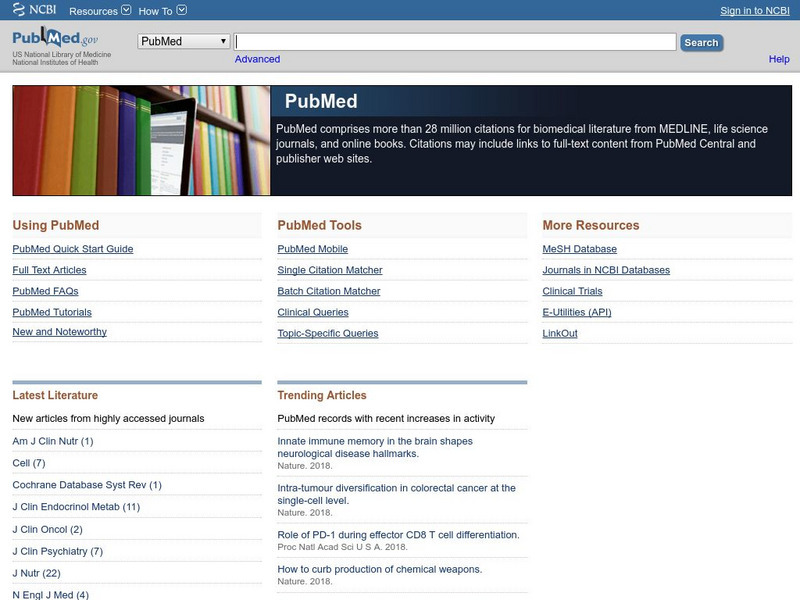Open the Advanced search link
The width and height of the screenshot is (800, 600).
(257, 59)
